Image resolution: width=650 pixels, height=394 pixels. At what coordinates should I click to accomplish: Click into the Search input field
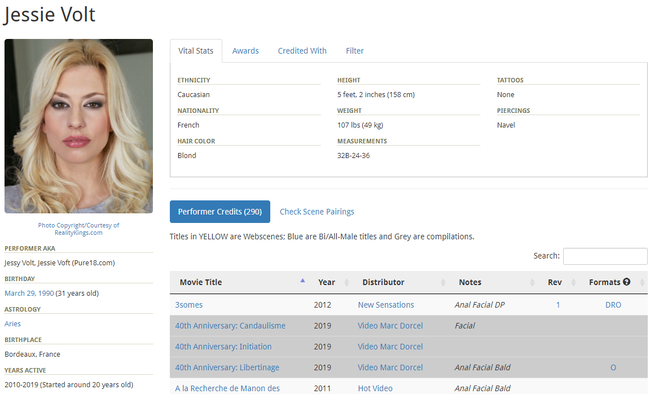coord(605,256)
